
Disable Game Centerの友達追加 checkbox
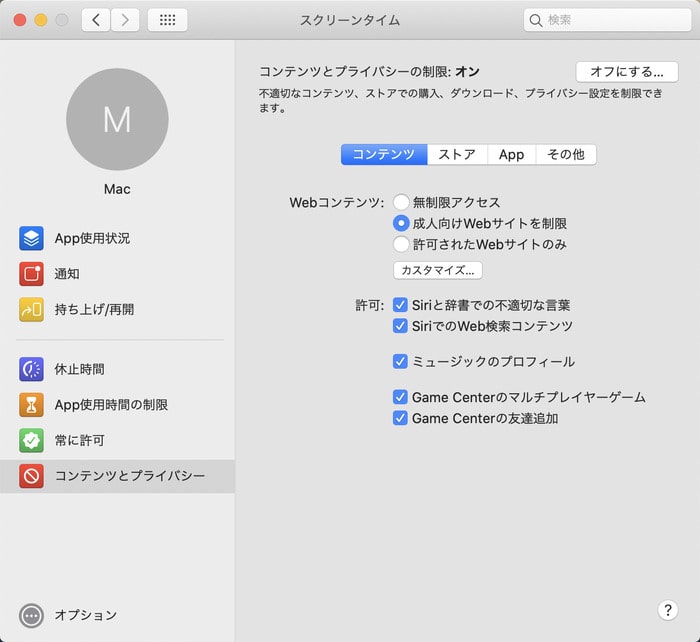coord(401,418)
